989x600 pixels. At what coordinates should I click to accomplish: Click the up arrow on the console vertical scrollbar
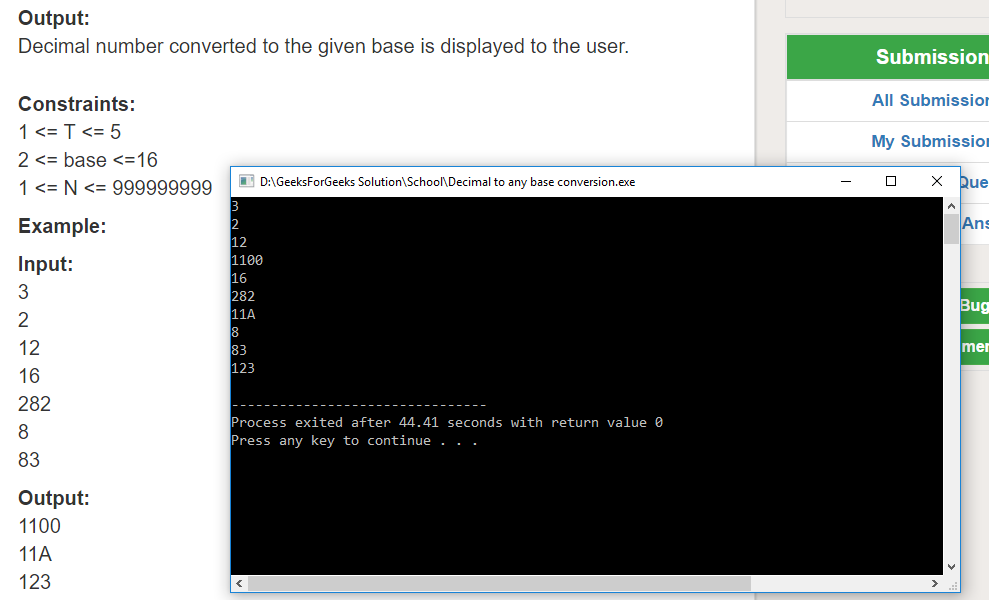(951, 203)
